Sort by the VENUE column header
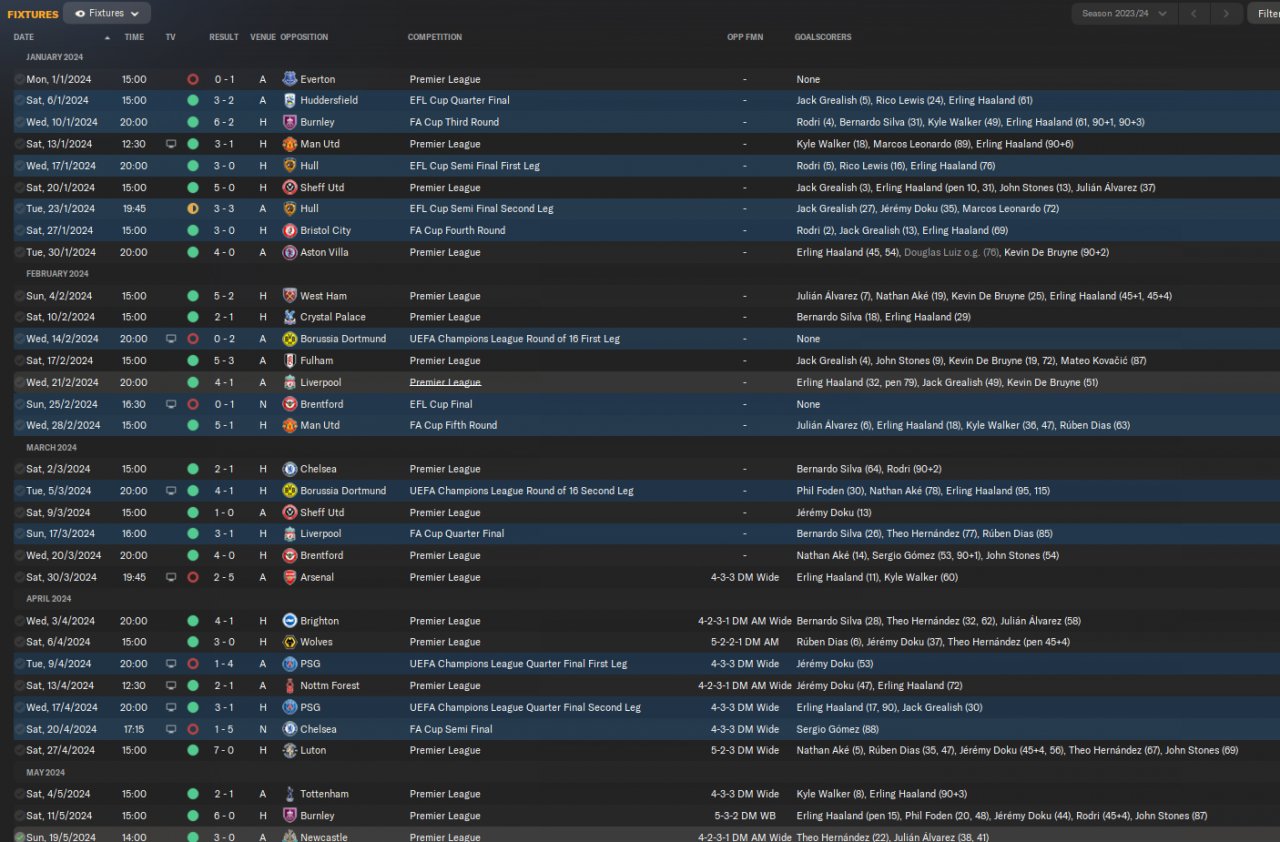 [263, 37]
